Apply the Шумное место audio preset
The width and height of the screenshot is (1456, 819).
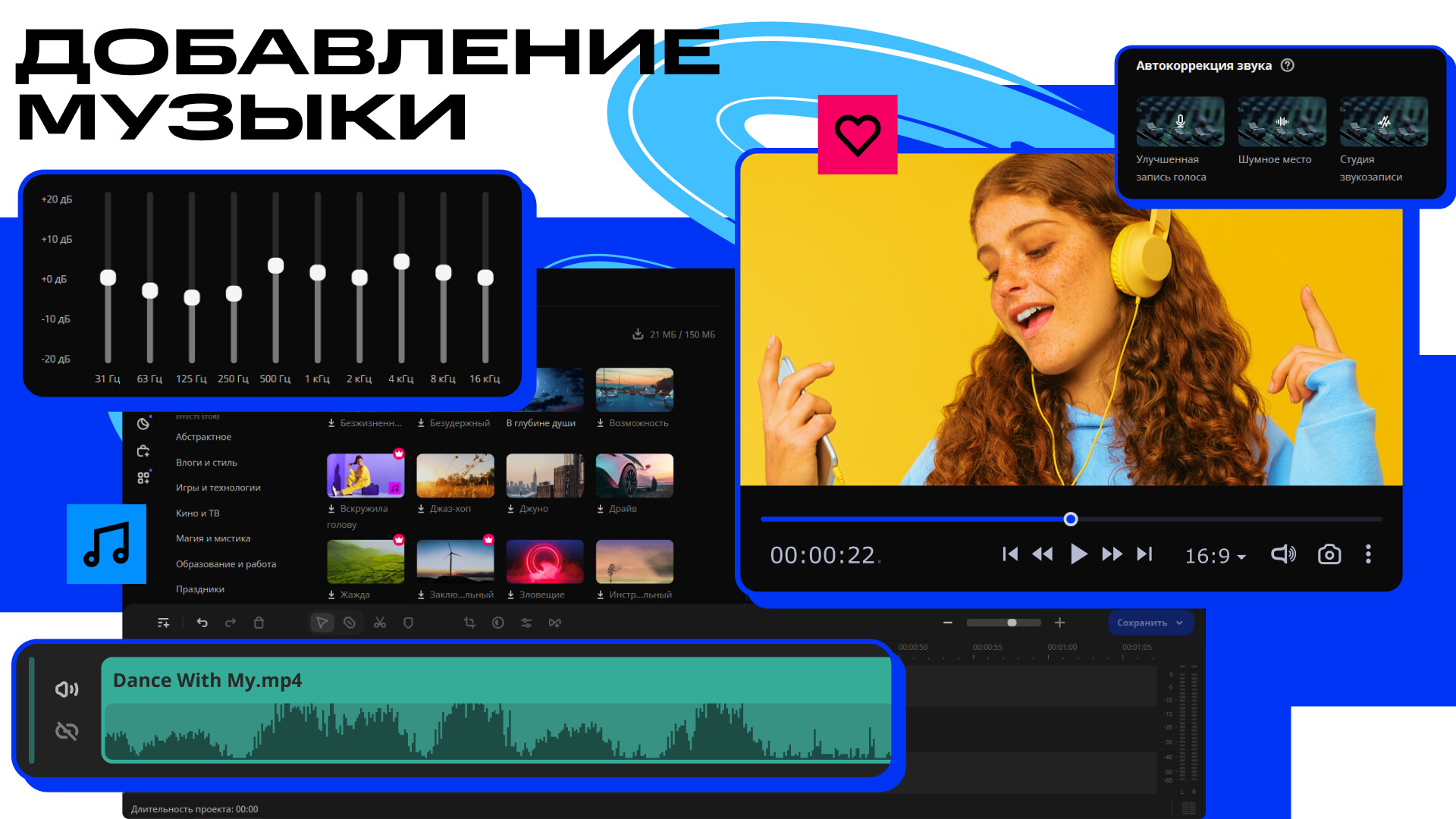coord(1282,122)
